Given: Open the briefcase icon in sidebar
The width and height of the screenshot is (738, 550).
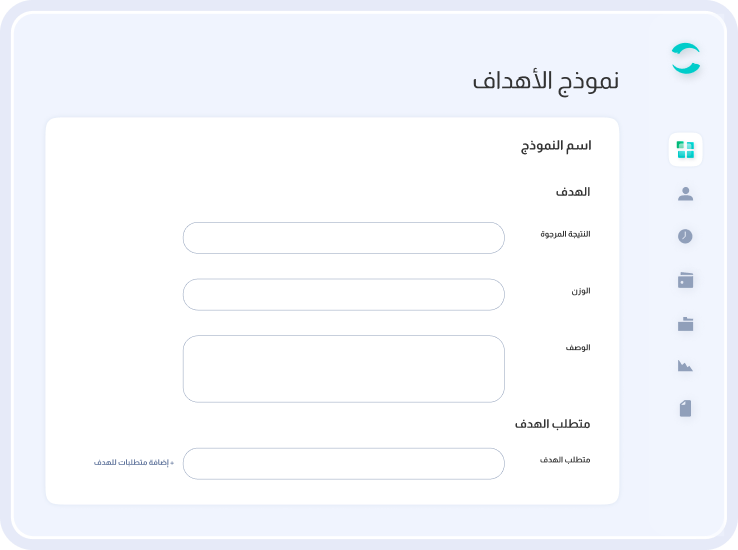Looking at the screenshot, I should pyautogui.click(x=685, y=324).
